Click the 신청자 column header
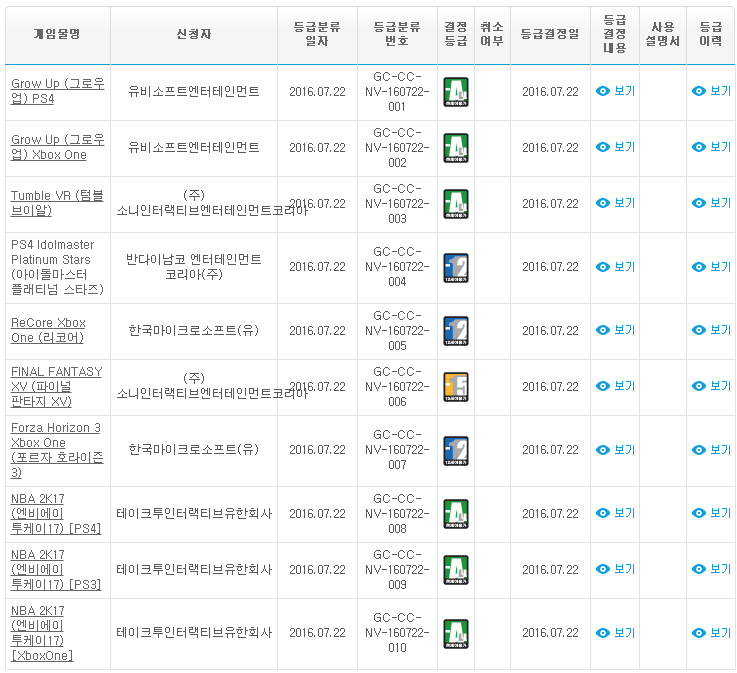Image resolution: width=737 pixels, height=673 pixels. [x=194, y=34]
